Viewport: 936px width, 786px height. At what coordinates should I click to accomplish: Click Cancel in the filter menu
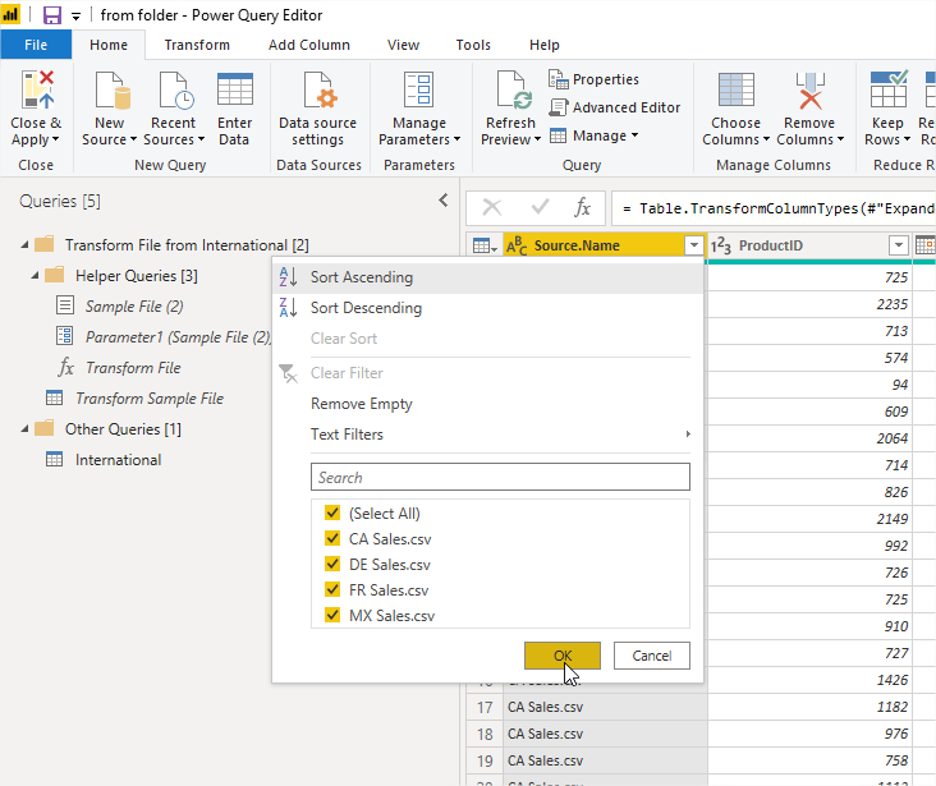[x=652, y=655]
